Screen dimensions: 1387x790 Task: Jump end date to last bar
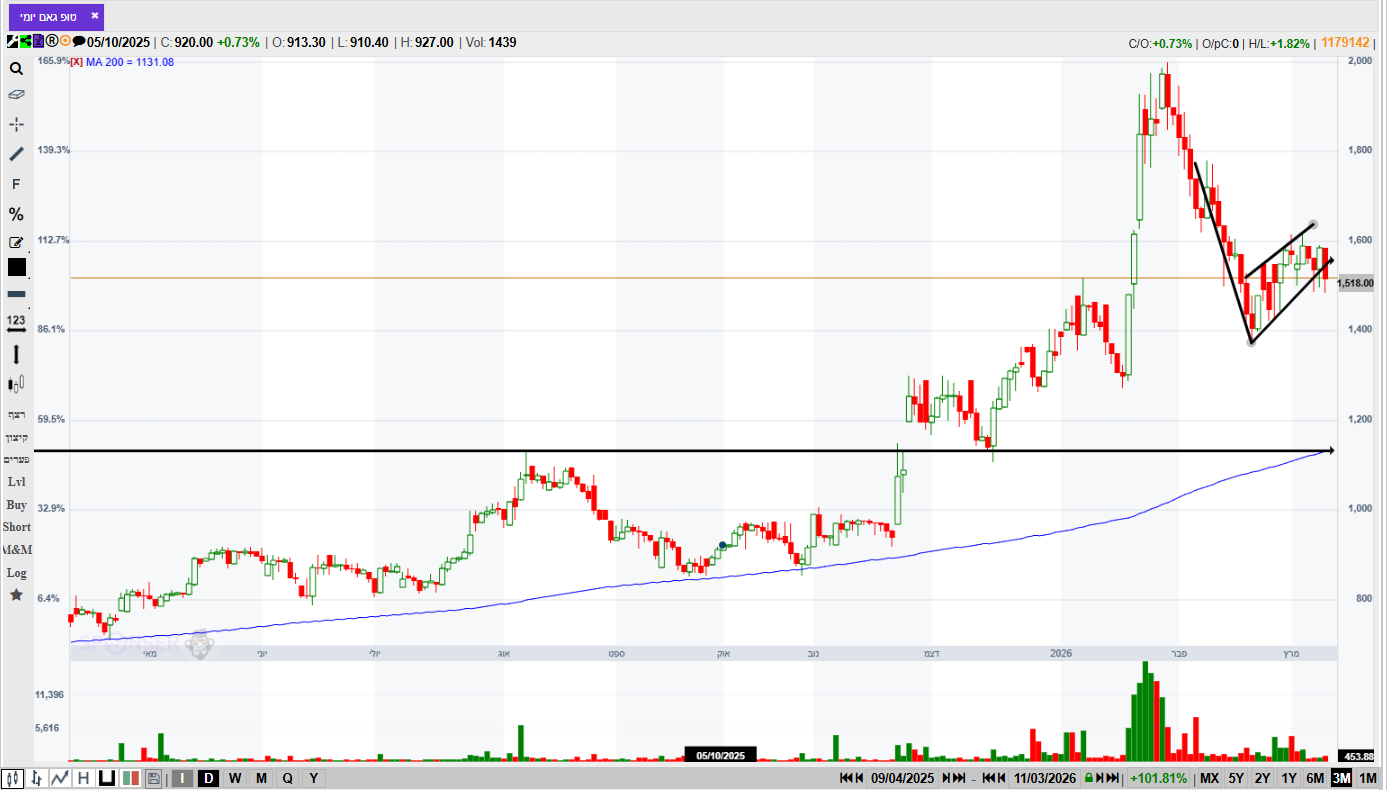coord(1112,778)
